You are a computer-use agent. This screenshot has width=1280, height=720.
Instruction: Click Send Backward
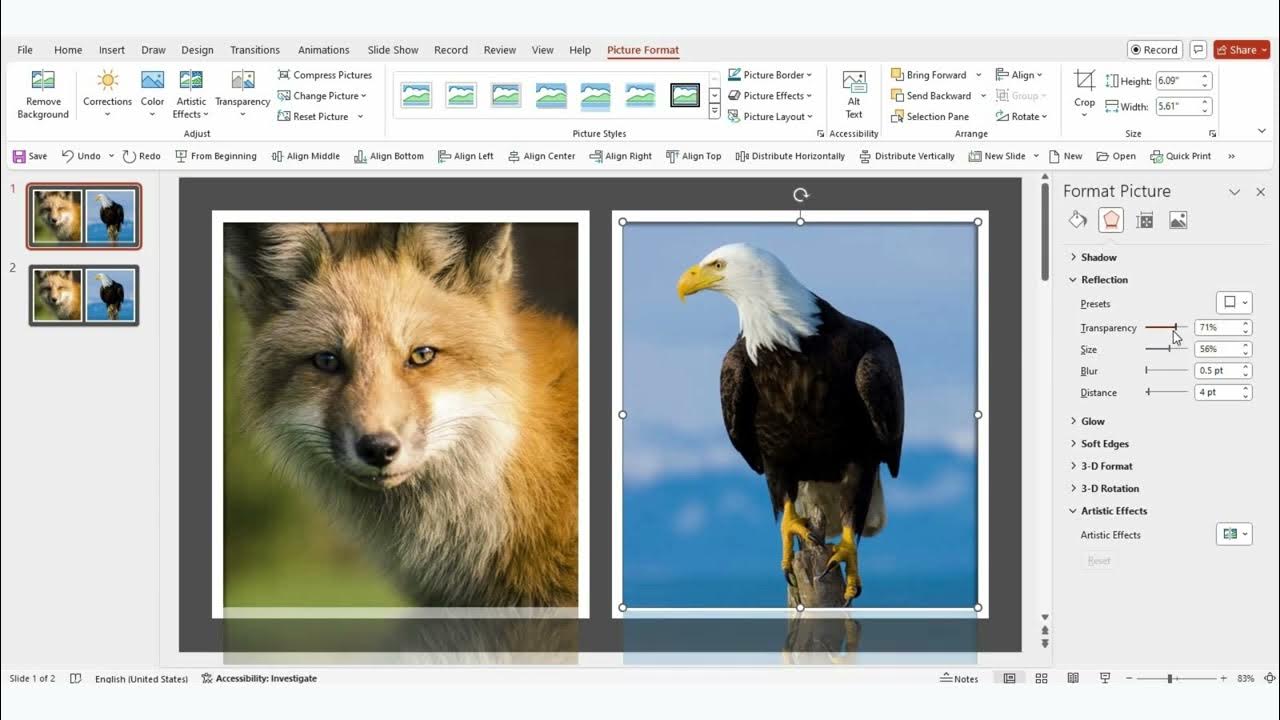click(931, 96)
